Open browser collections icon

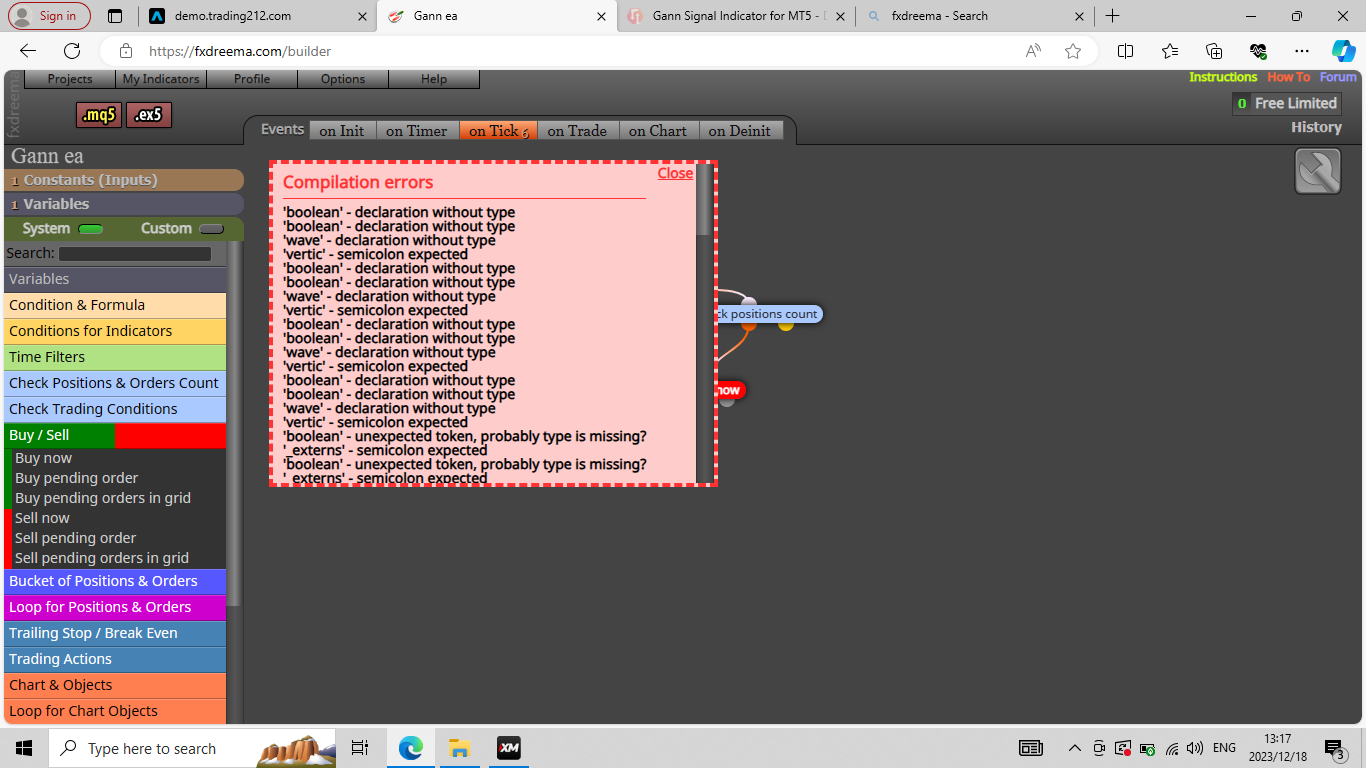[x=1214, y=51]
